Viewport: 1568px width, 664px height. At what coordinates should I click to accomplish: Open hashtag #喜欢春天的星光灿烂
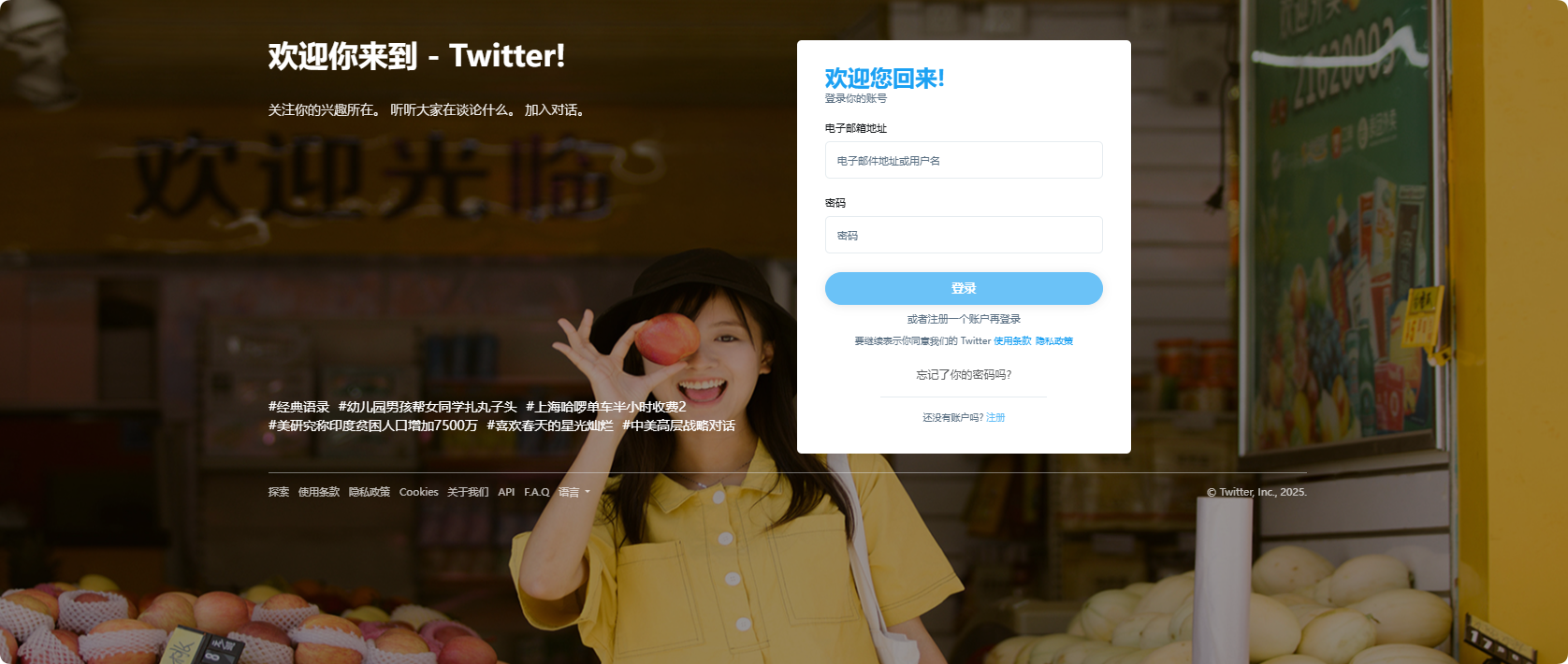click(x=550, y=426)
